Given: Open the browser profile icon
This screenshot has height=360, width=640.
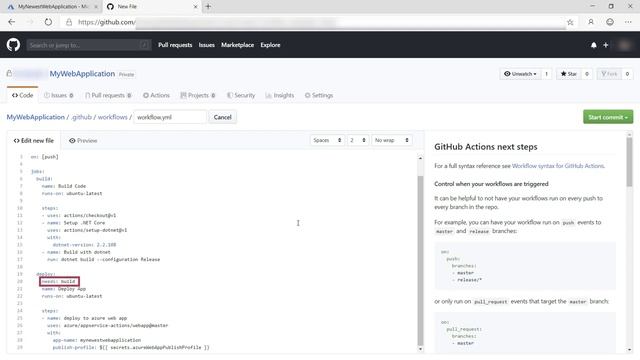Looking at the screenshot, I should pyautogui.click(x=591, y=22).
